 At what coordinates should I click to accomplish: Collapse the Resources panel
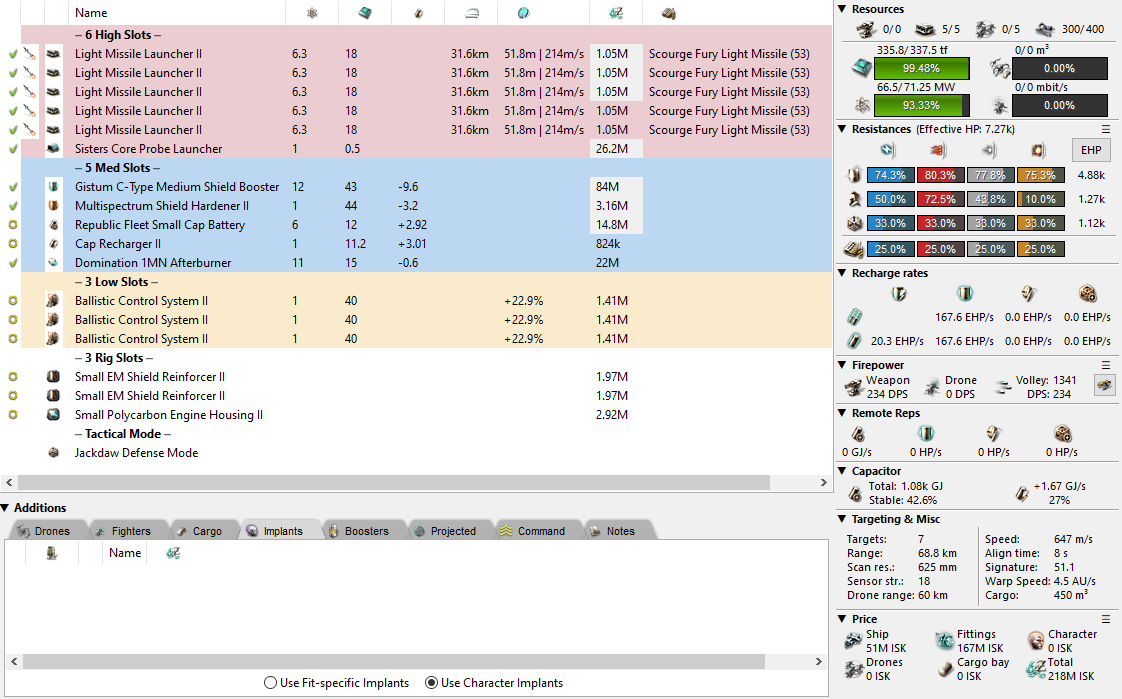pyautogui.click(x=843, y=9)
